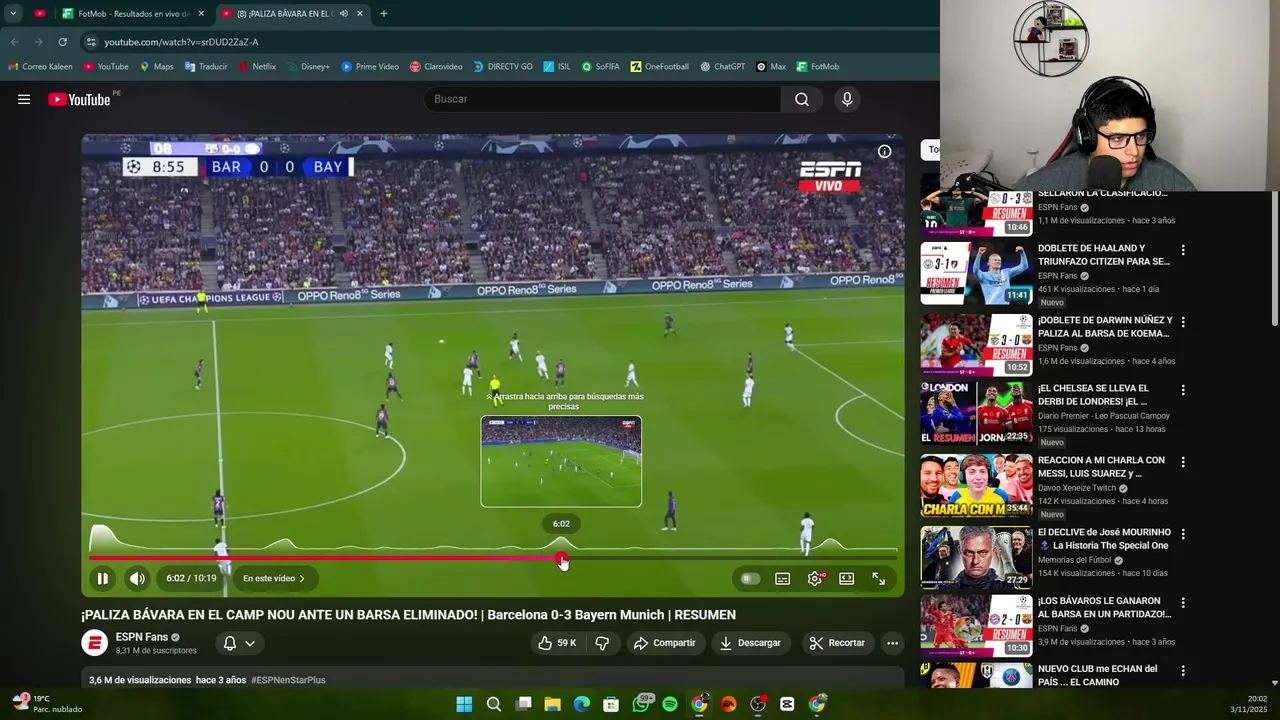
Task: Open WhatsApp from the taskbar
Action: 641,704
